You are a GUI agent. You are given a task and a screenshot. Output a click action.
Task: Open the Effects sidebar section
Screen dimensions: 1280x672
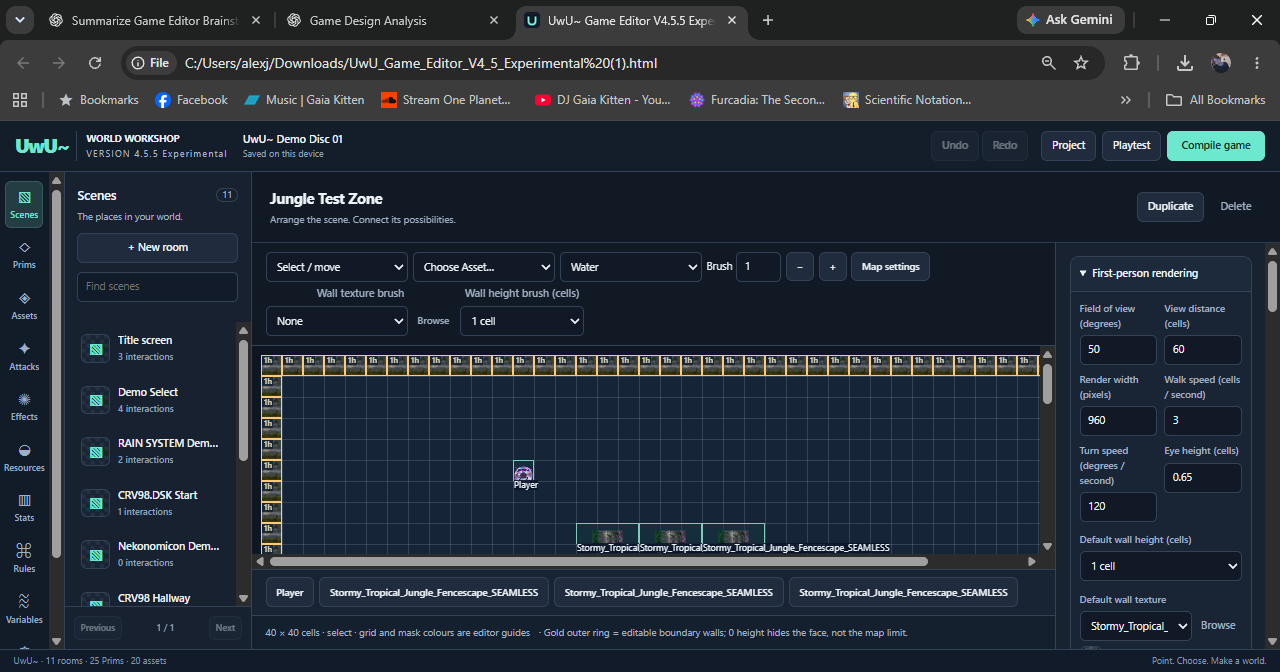[x=24, y=407]
